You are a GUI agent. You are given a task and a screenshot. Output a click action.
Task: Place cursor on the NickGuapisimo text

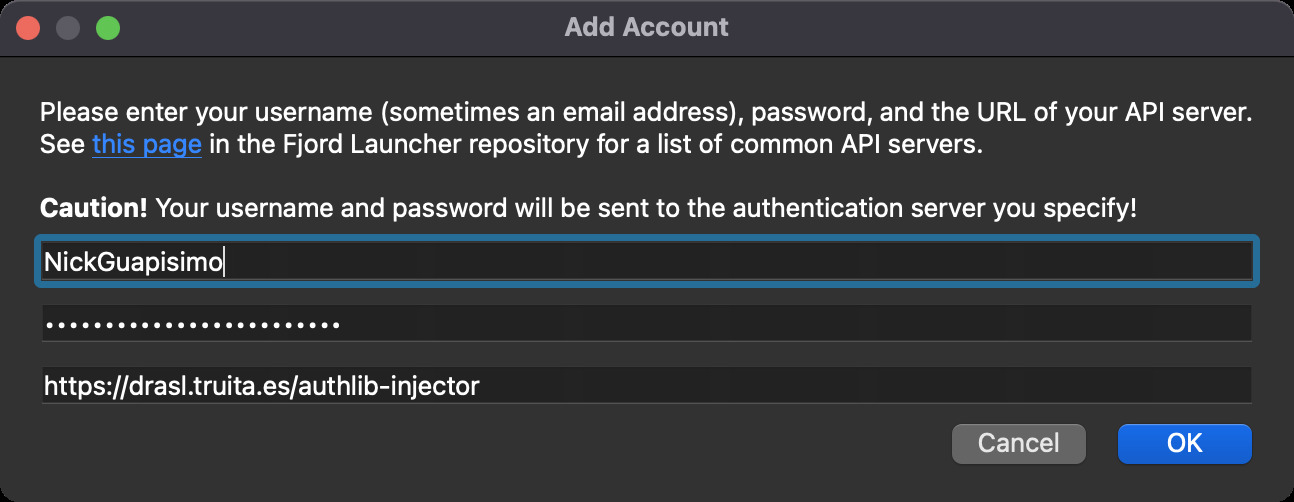click(133, 263)
